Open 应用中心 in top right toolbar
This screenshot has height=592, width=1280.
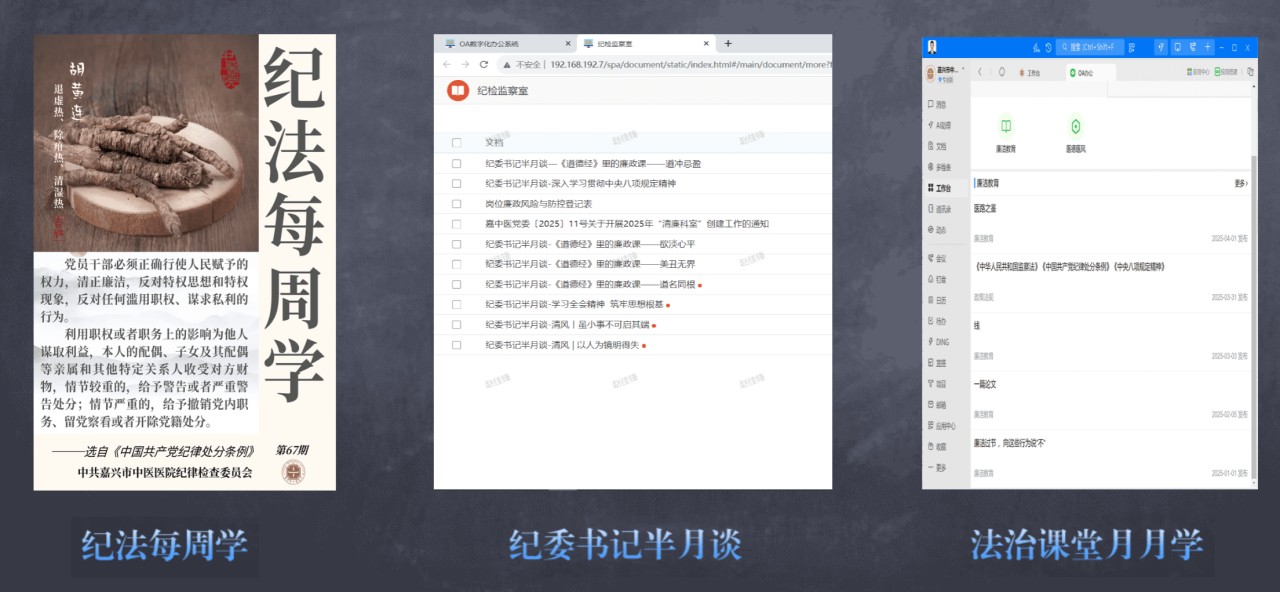(x=1200, y=72)
